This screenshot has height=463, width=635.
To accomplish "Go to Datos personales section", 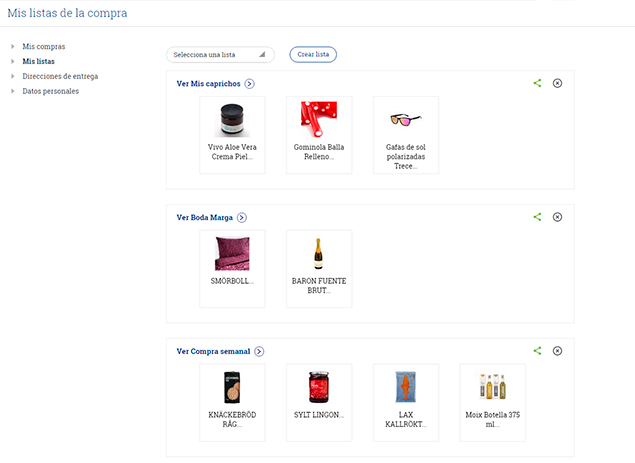I will (x=50, y=91).
